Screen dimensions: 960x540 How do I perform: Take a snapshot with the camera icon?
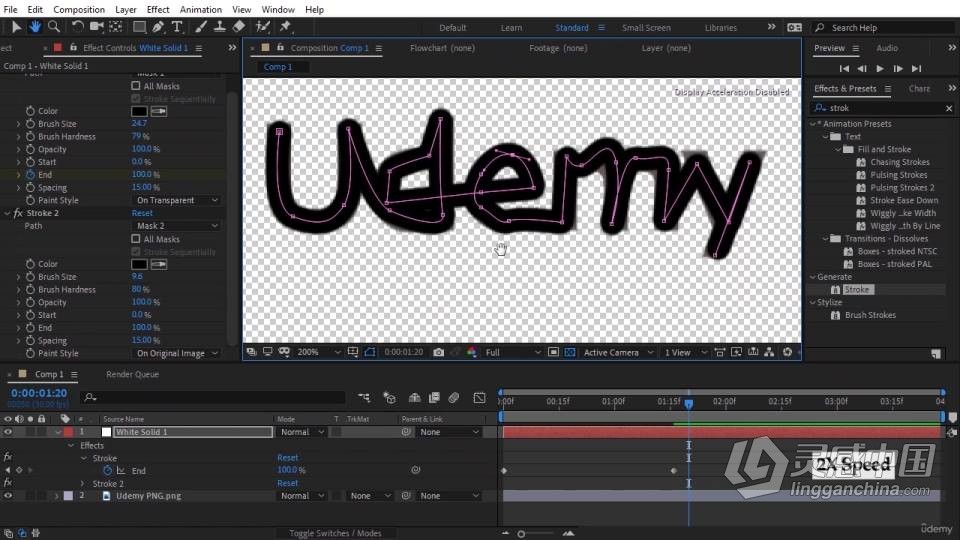[x=438, y=353]
